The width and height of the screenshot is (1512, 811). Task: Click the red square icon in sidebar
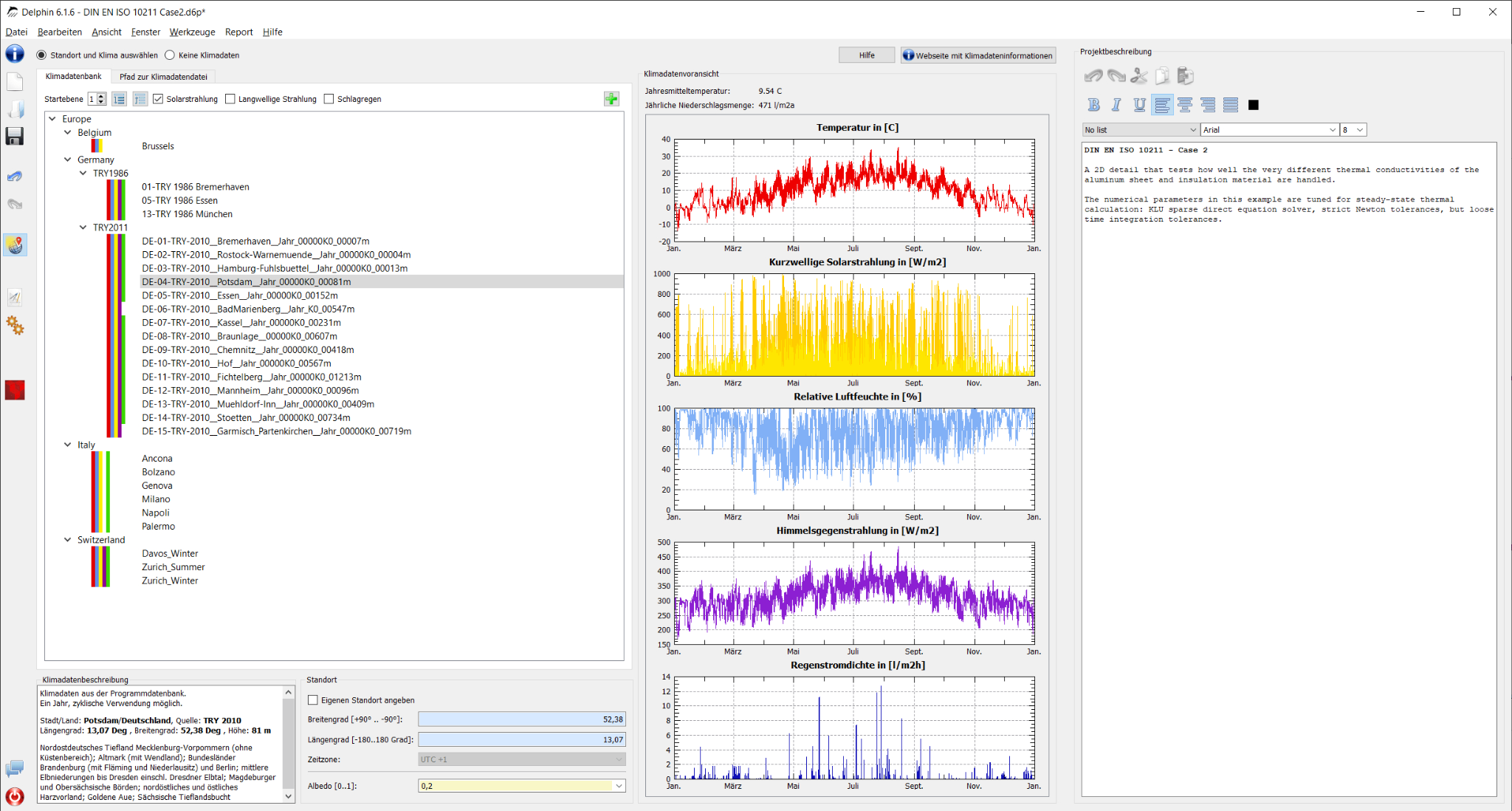[15, 390]
